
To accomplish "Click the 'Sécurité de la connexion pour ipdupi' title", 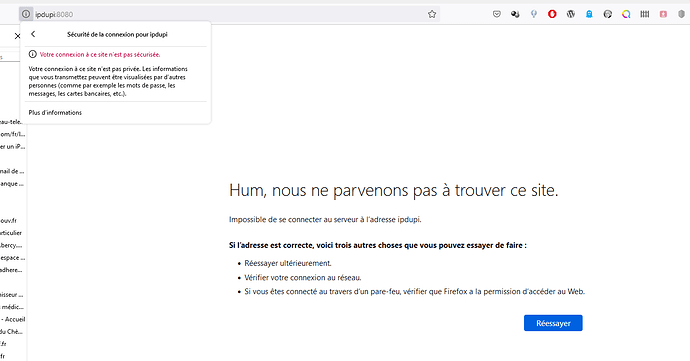I will [x=117, y=34].
